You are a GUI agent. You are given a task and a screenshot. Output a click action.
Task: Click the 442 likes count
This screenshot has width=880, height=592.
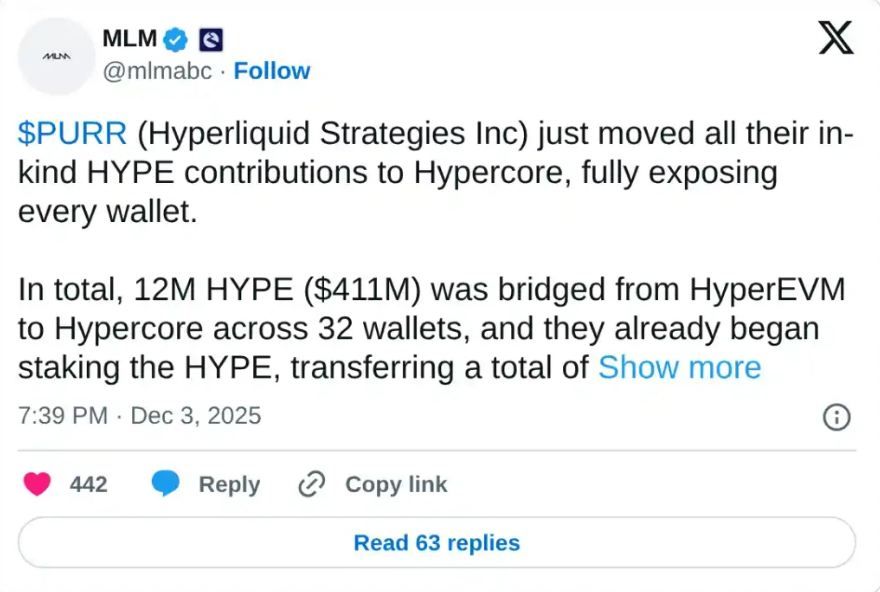coord(88,484)
